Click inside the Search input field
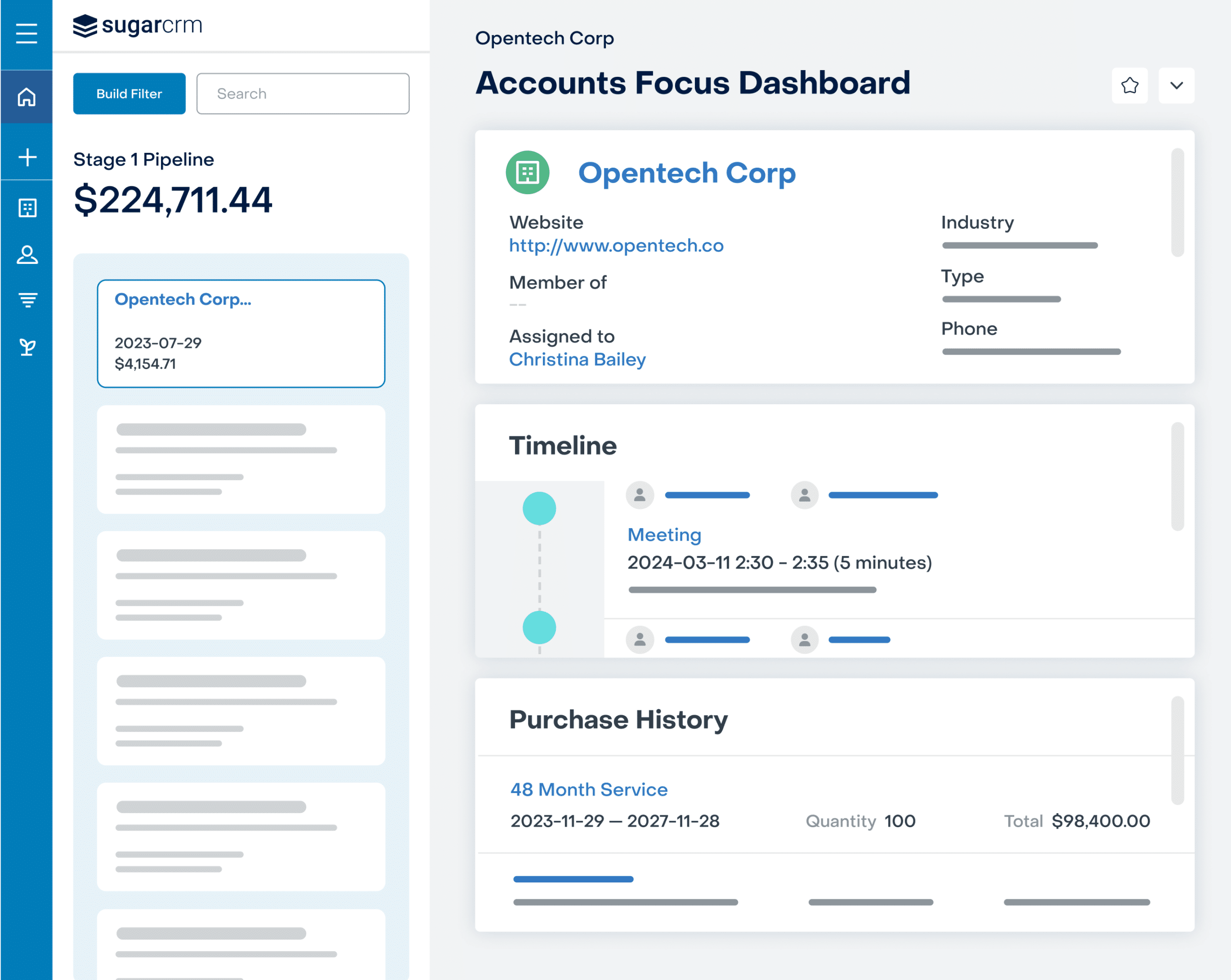Viewport: 1231px width, 980px height. tap(302, 93)
